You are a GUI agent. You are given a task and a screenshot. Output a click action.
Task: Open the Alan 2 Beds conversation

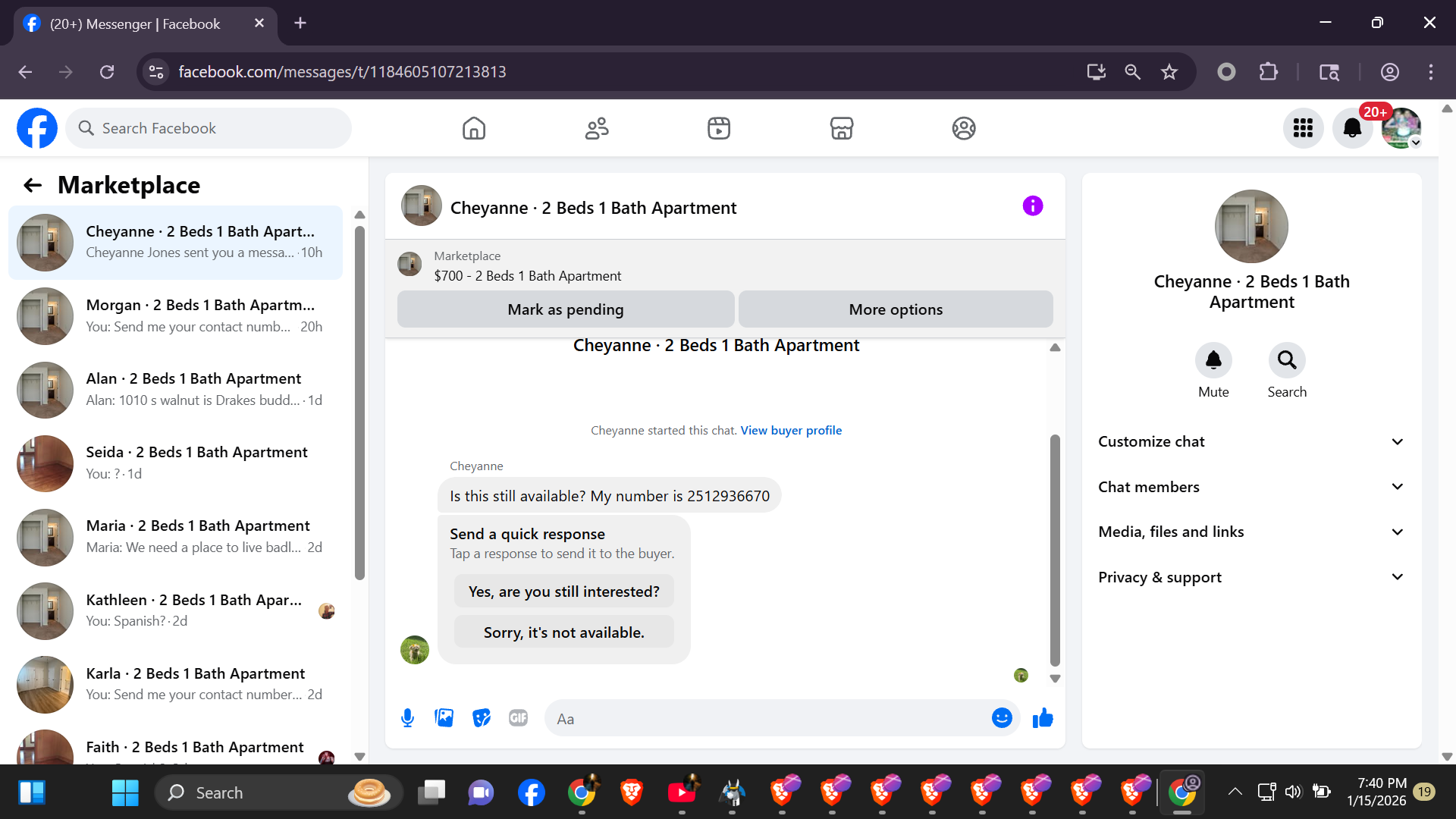(176, 389)
